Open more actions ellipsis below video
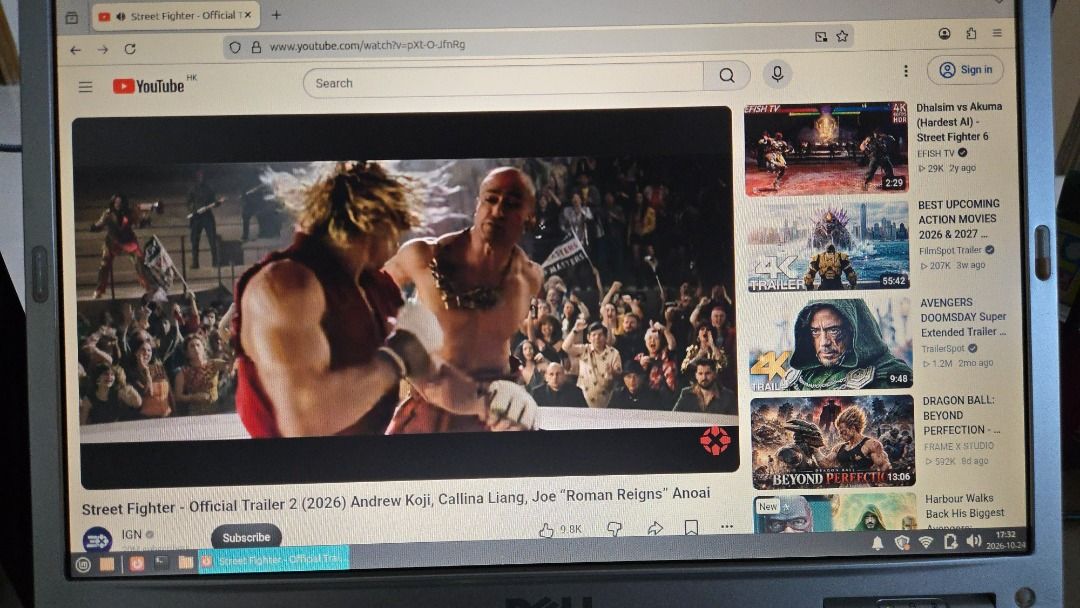Viewport: 1080px width, 608px height. click(x=727, y=526)
